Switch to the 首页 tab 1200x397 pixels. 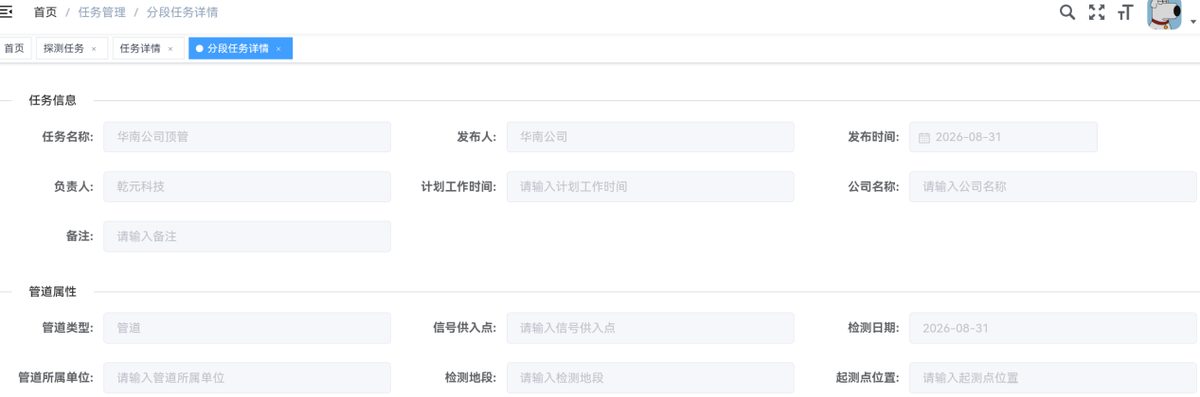(x=14, y=48)
